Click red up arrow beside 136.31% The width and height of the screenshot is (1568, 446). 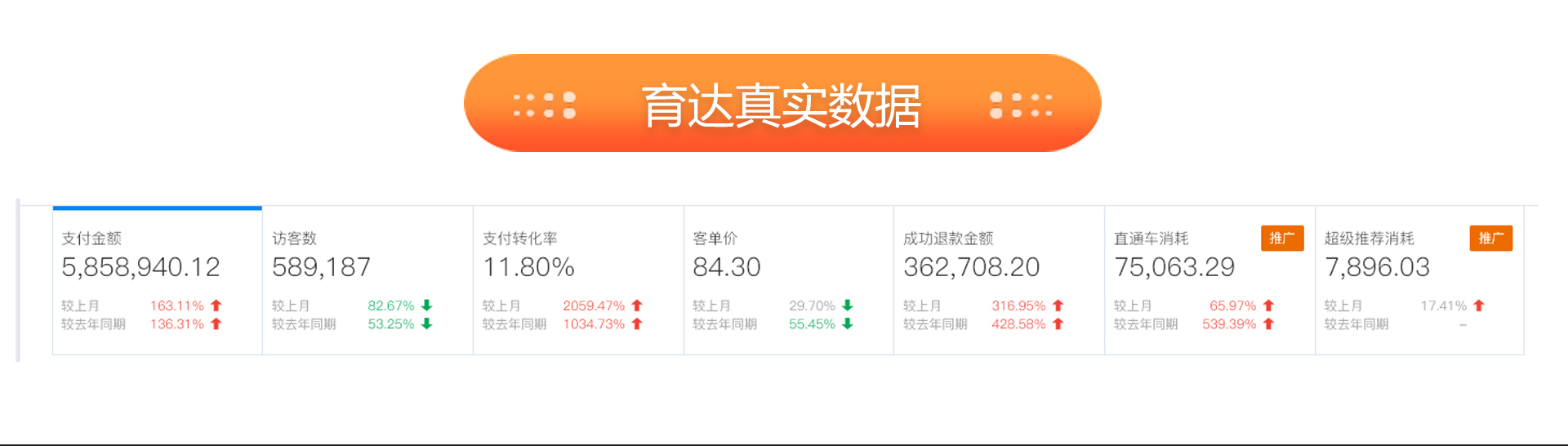pos(216,324)
